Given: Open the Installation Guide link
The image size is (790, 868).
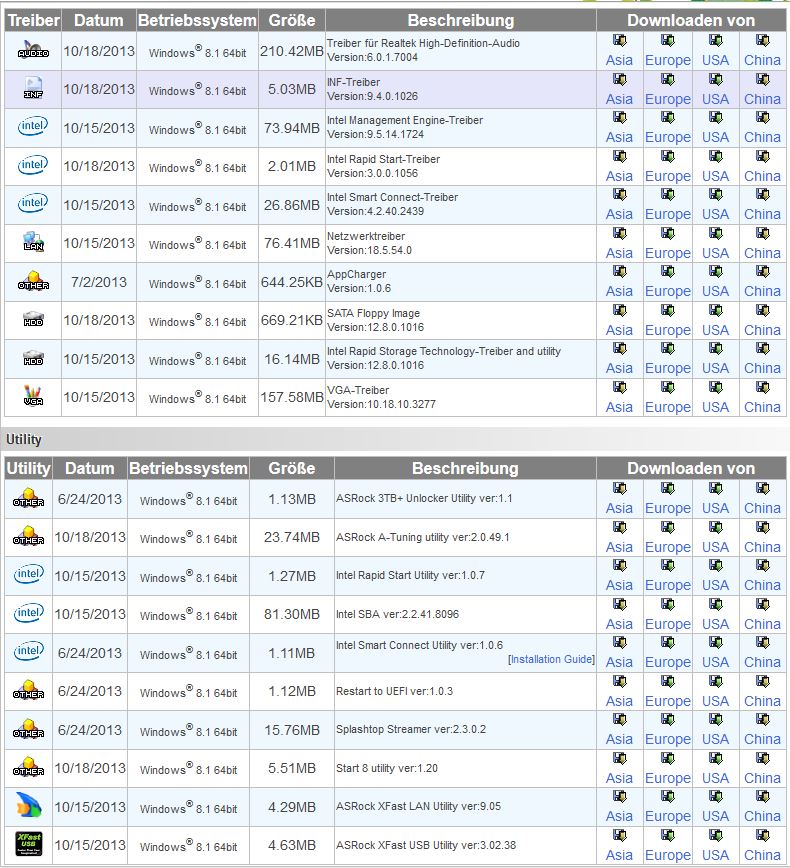Looking at the screenshot, I should coord(551,660).
